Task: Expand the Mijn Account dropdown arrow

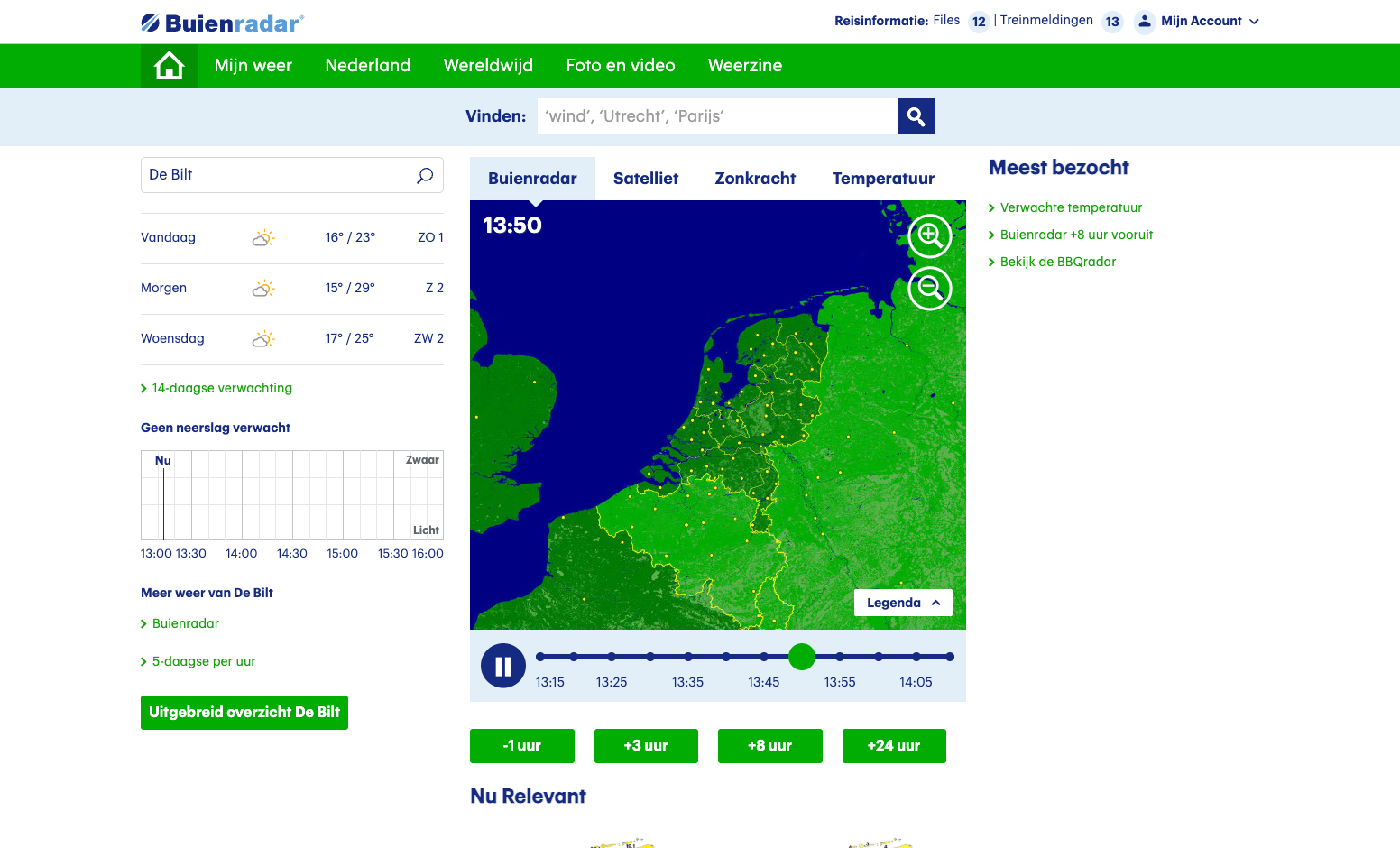Action: [x=1254, y=22]
